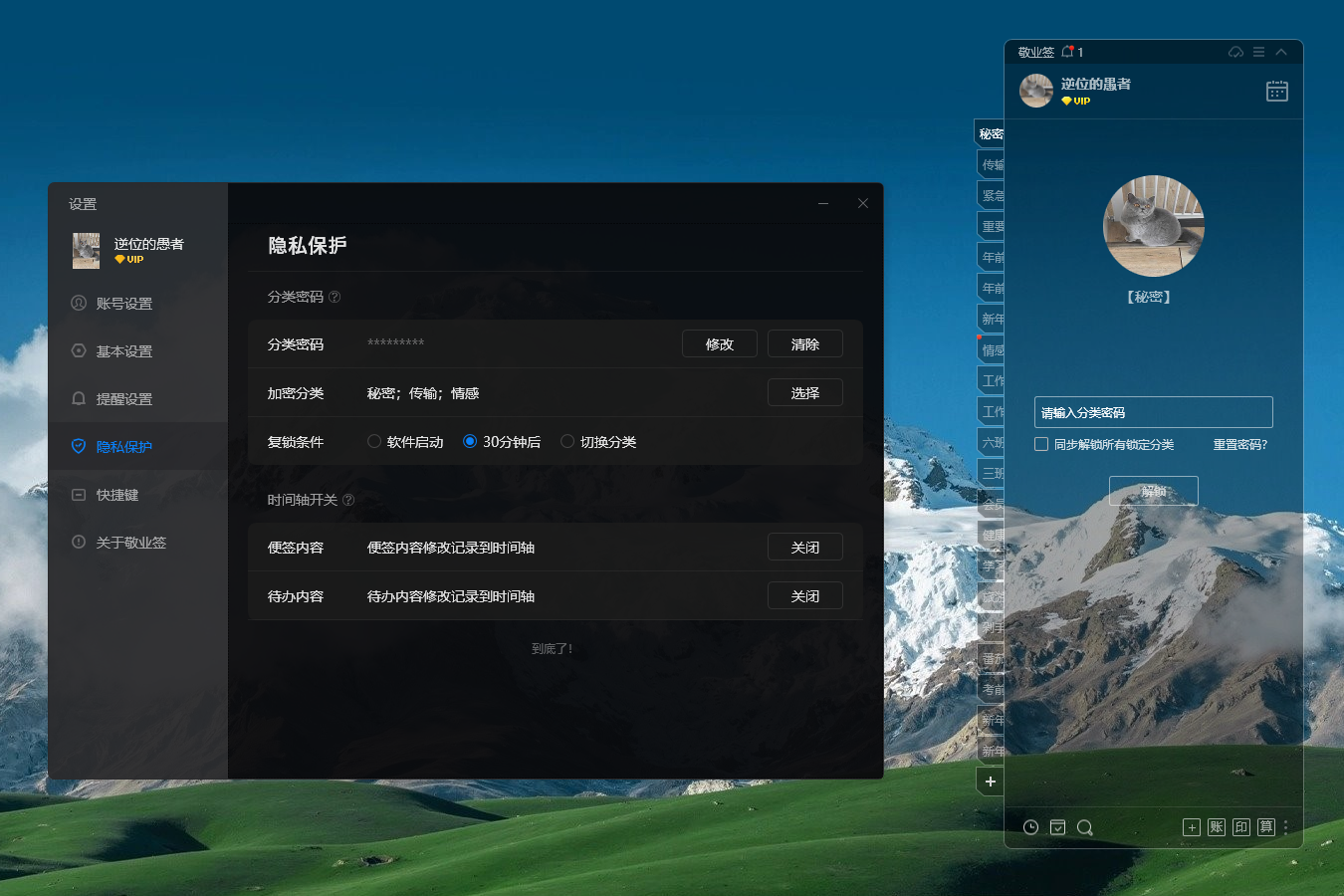Select the 秘密 category tab

tap(991, 132)
